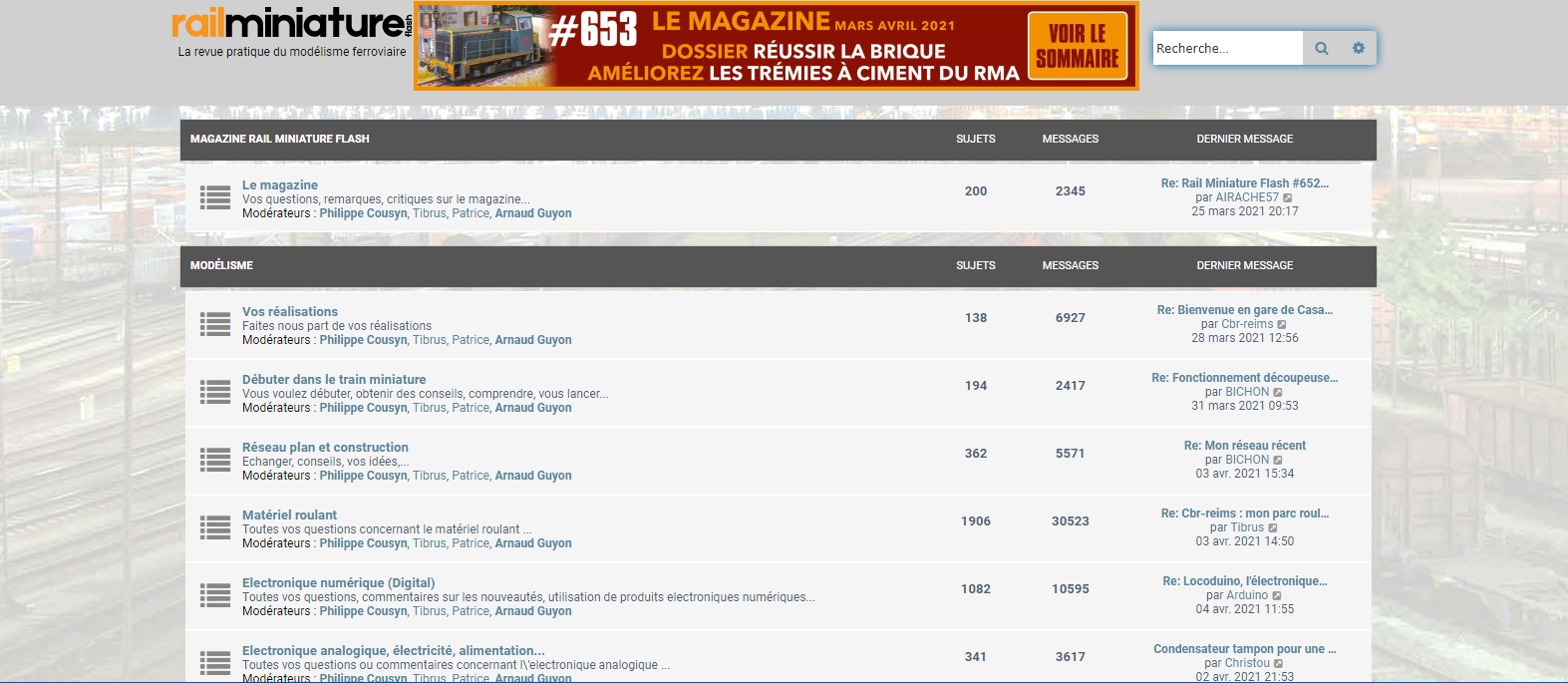Click the search magnifier icon

coord(1321,48)
